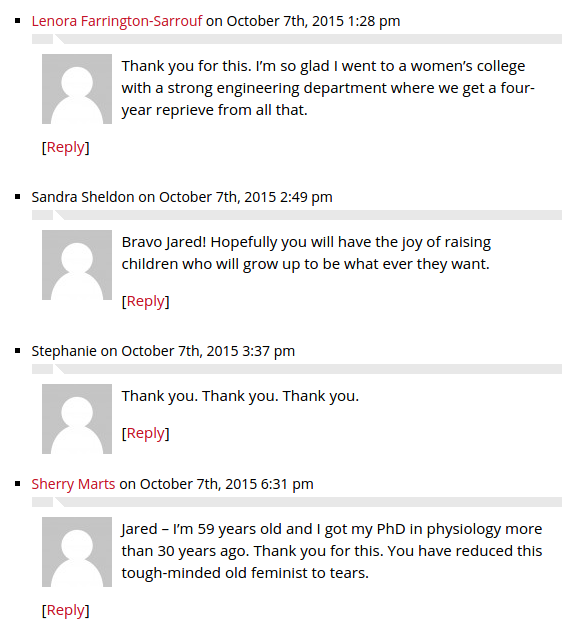Reply to Sherry Marts' comment
The image size is (578, 635).
pyautogui.click(x=66, y=610)
